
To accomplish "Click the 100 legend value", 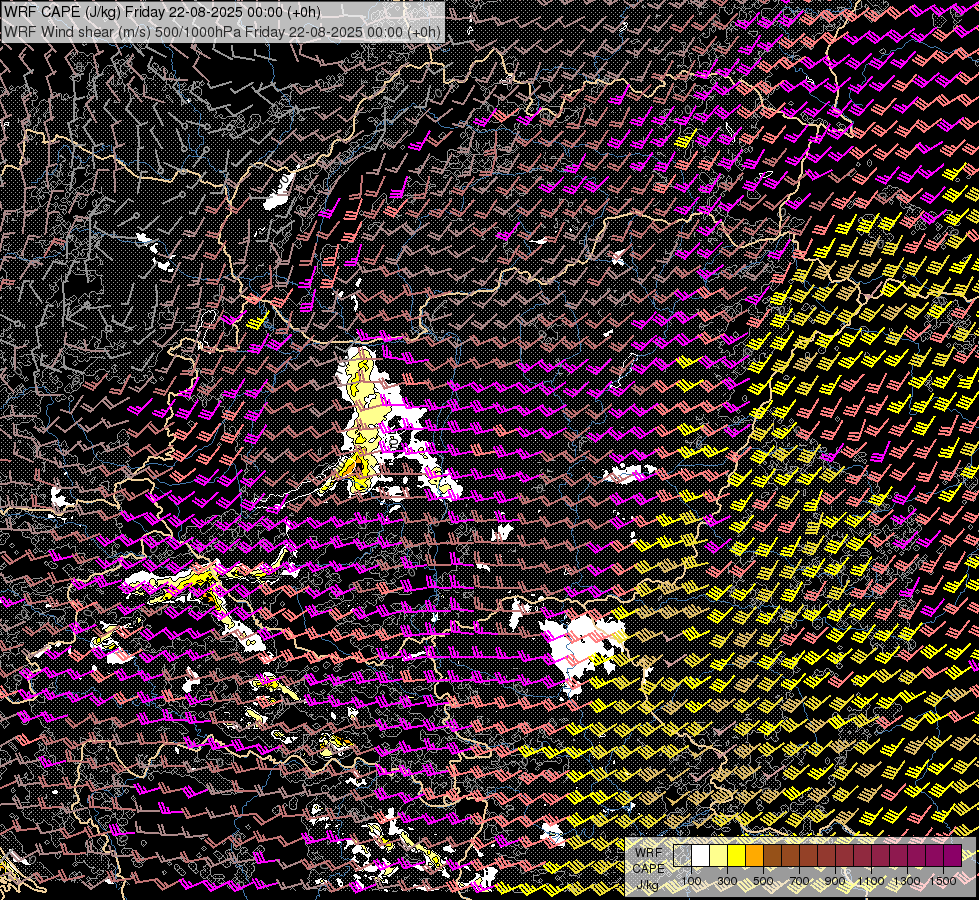I will pyautogui.click(x=691, y=881).
